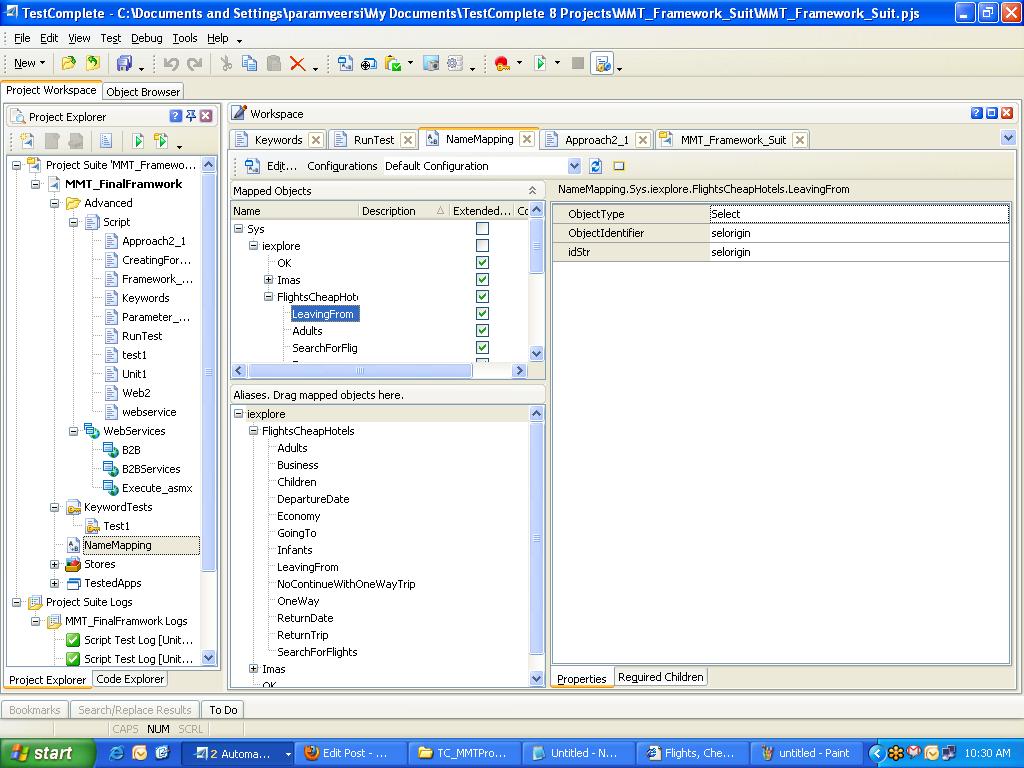
Task: Toggle the OK row checkbox
Action: tap(482, 263)
